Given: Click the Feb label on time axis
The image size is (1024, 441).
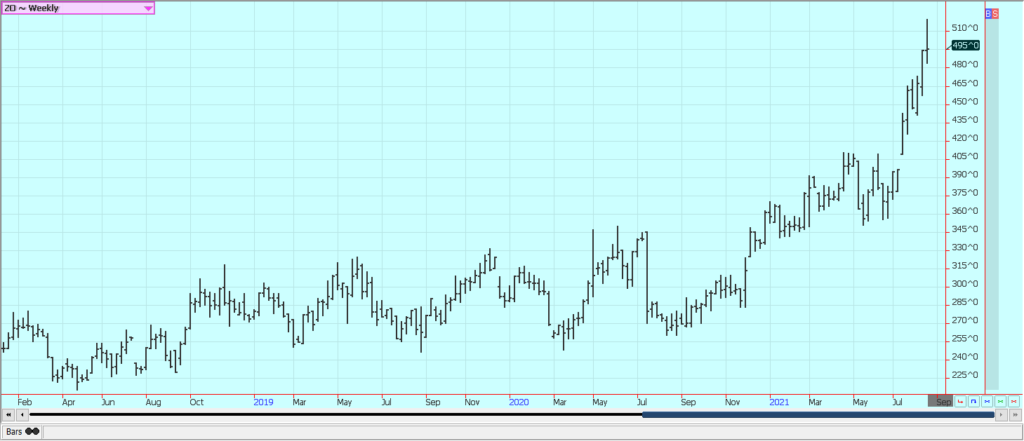Looking at the screenshot, I should pyautogui.click(x=24, y=402).
